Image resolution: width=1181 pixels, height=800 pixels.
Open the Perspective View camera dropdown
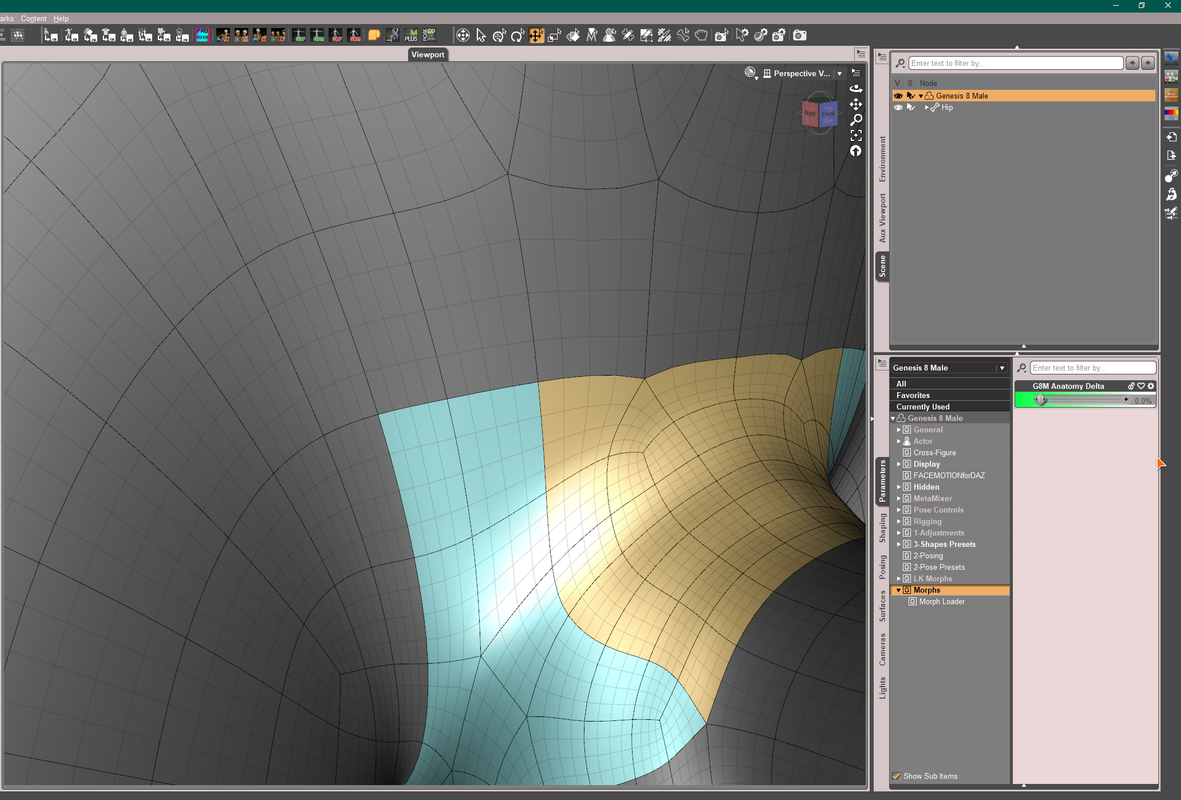coord(840,74)
